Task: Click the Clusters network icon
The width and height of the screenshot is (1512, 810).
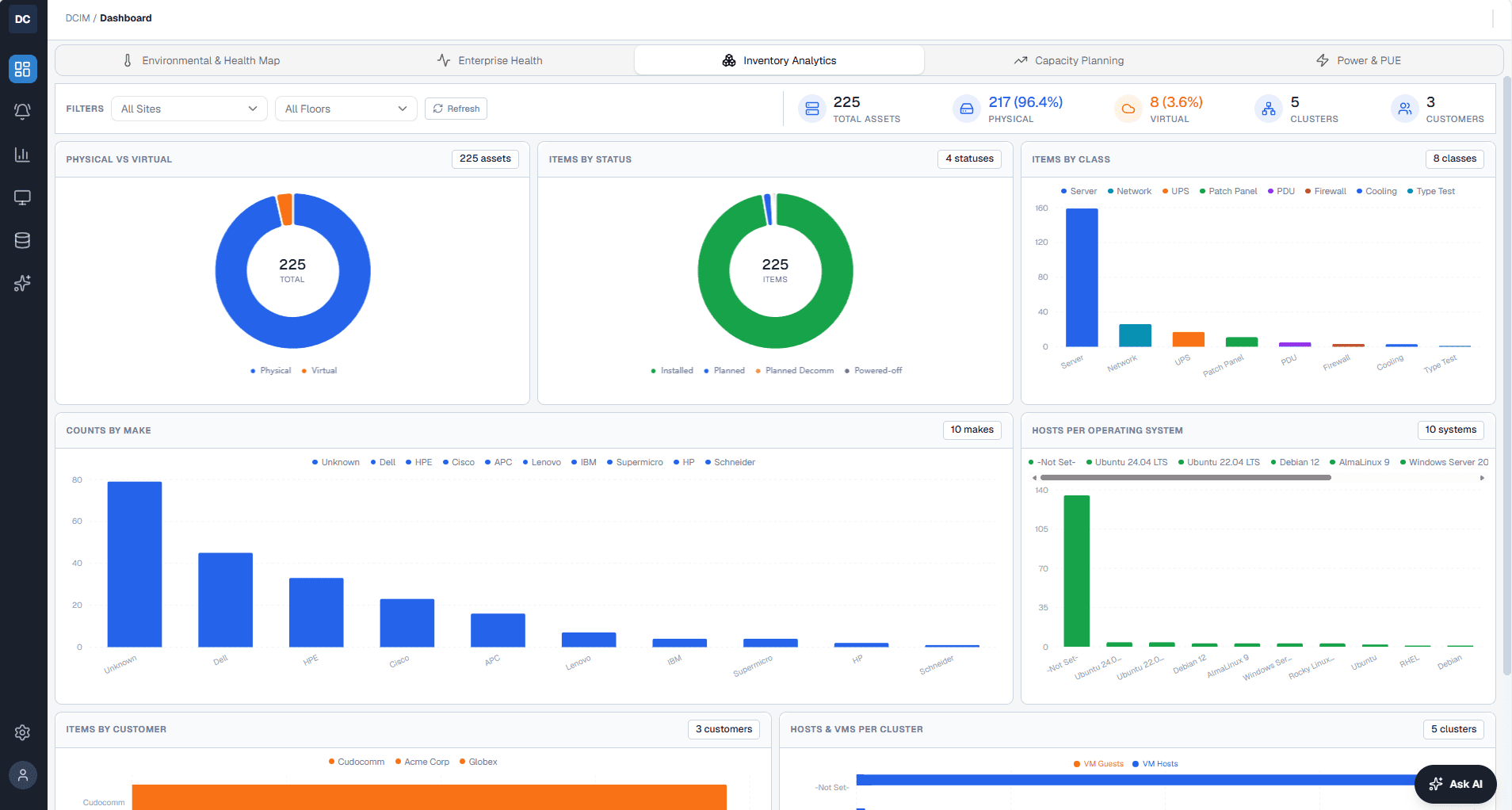Action: 1269,109
